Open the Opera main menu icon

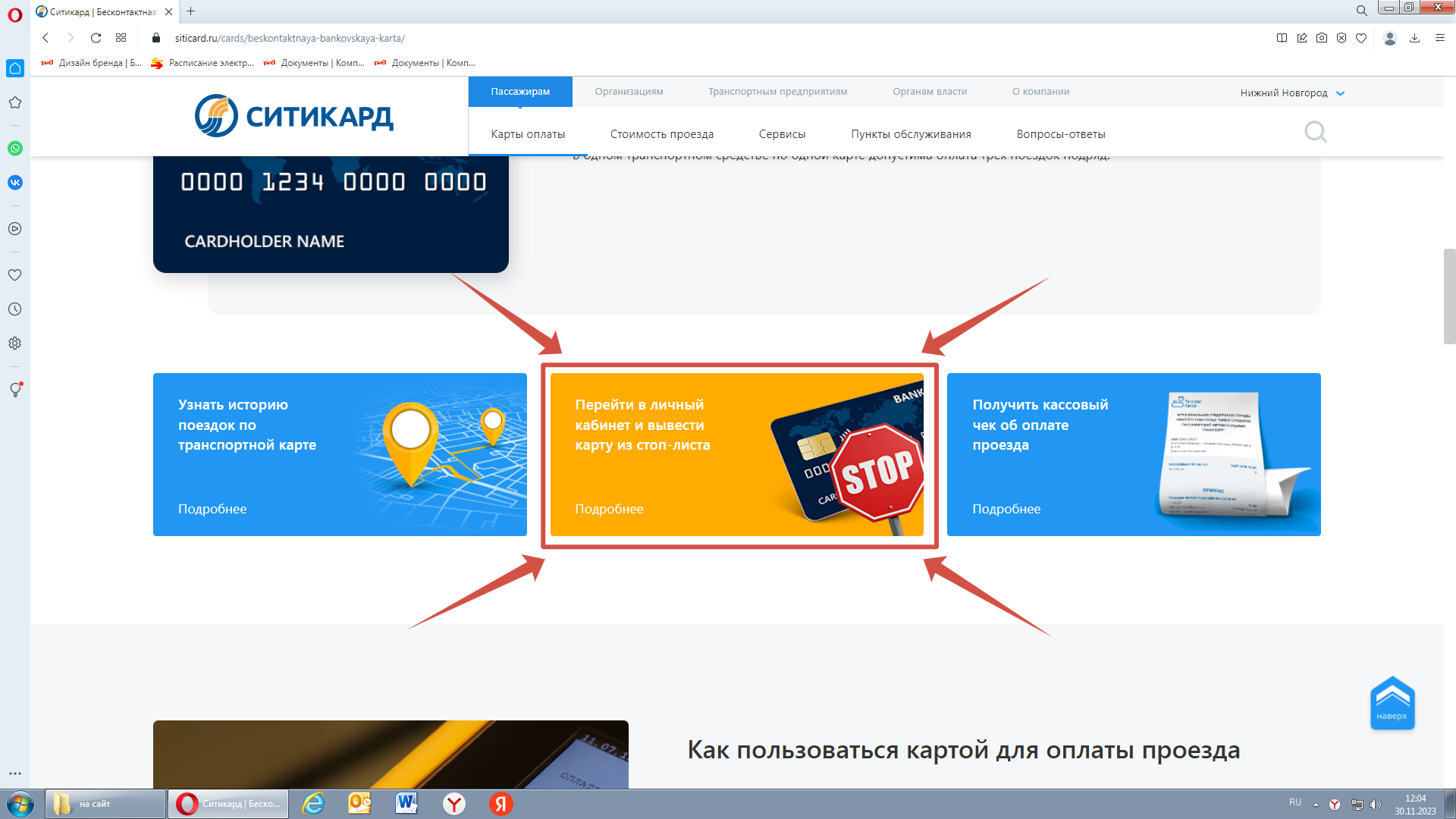point(15,14)
